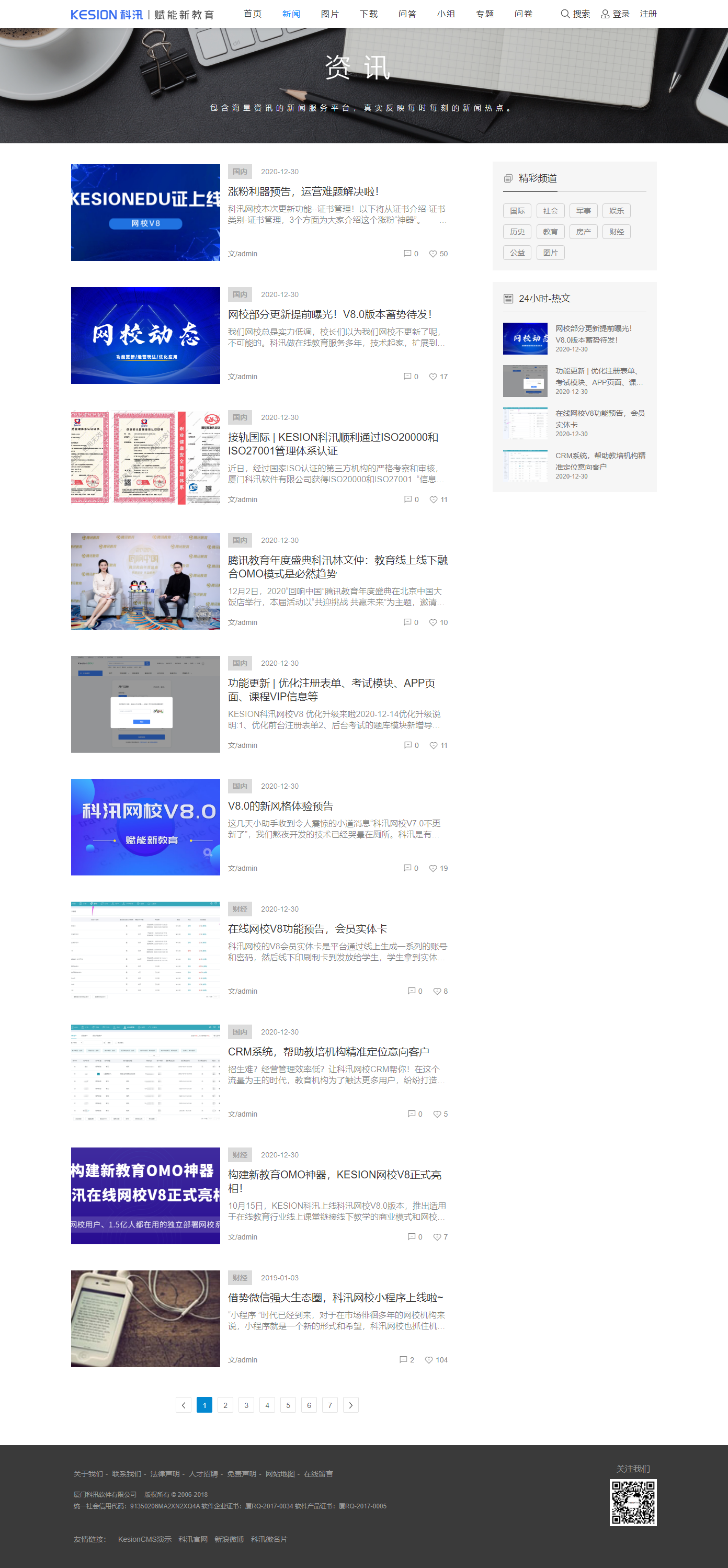The width and height of the screenshot is (728, 1568).
Task: Select the 娱乐 channel tag
Action: coord(617,211)
